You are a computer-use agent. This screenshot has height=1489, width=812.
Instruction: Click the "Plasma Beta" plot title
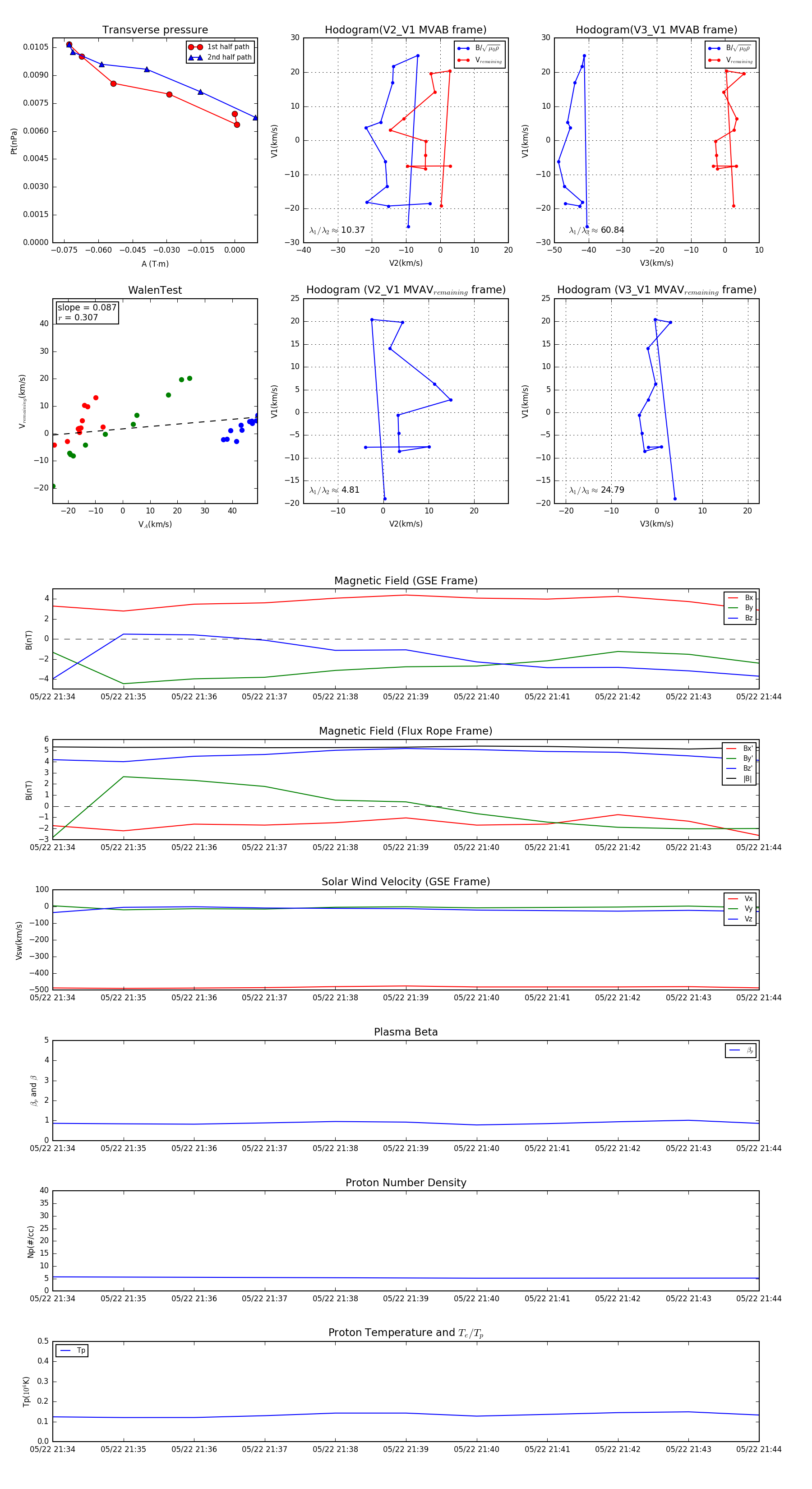406,1032
